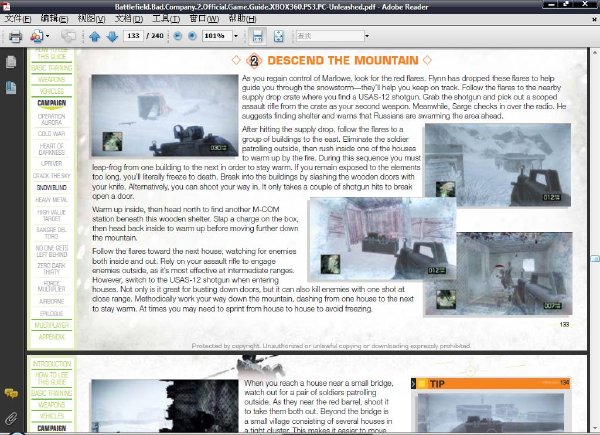600x435 pixels.
Task: Click the DESCEND THE MOUNTAIN heading
Action: pyautogui.click(x=342, y=60)
